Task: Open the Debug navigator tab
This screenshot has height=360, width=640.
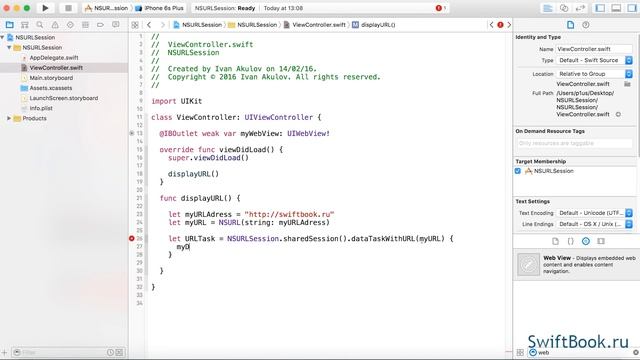Action: pos(85,25)
